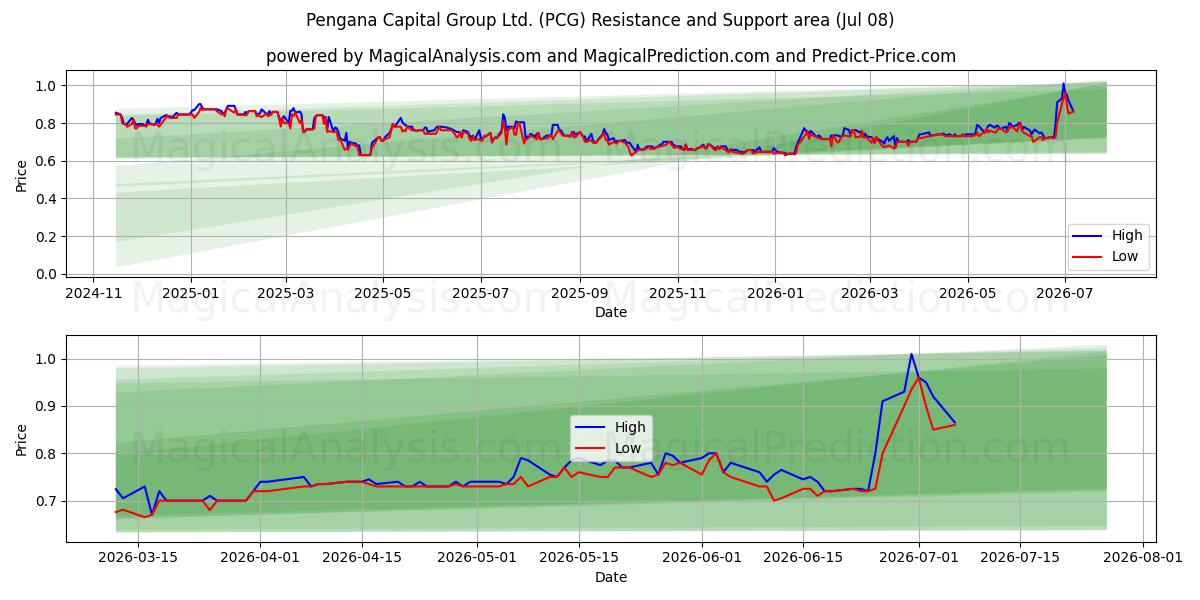Click the upper chart '0.2' price tick
The image size is (1200, 600).
(x=49, y=237)
